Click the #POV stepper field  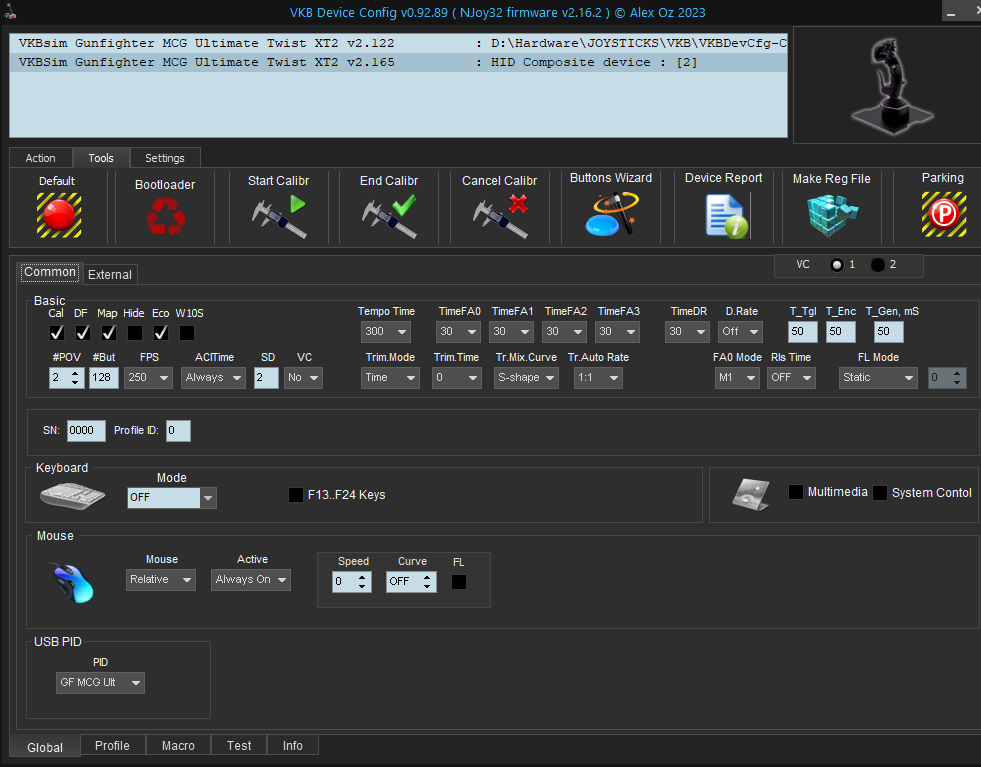click(66, 378)
